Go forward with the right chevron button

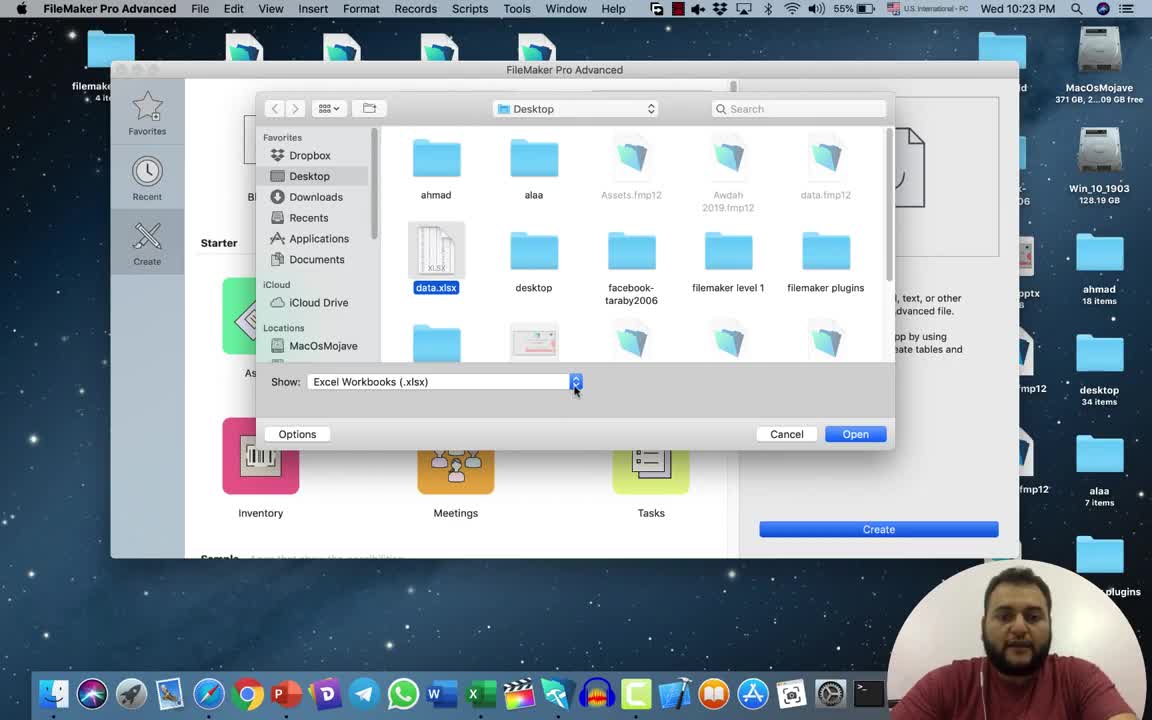(295, 109)
